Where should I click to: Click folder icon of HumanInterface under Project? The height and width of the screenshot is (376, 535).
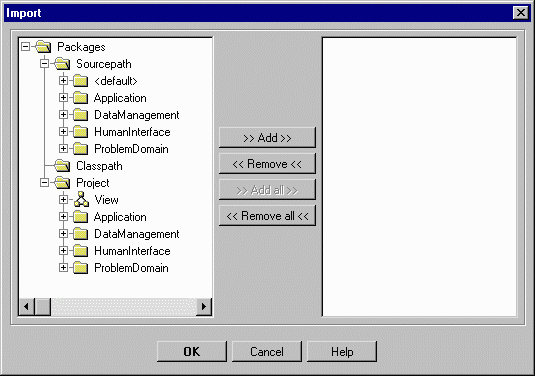pyautogui.click(x=81, y=251)
